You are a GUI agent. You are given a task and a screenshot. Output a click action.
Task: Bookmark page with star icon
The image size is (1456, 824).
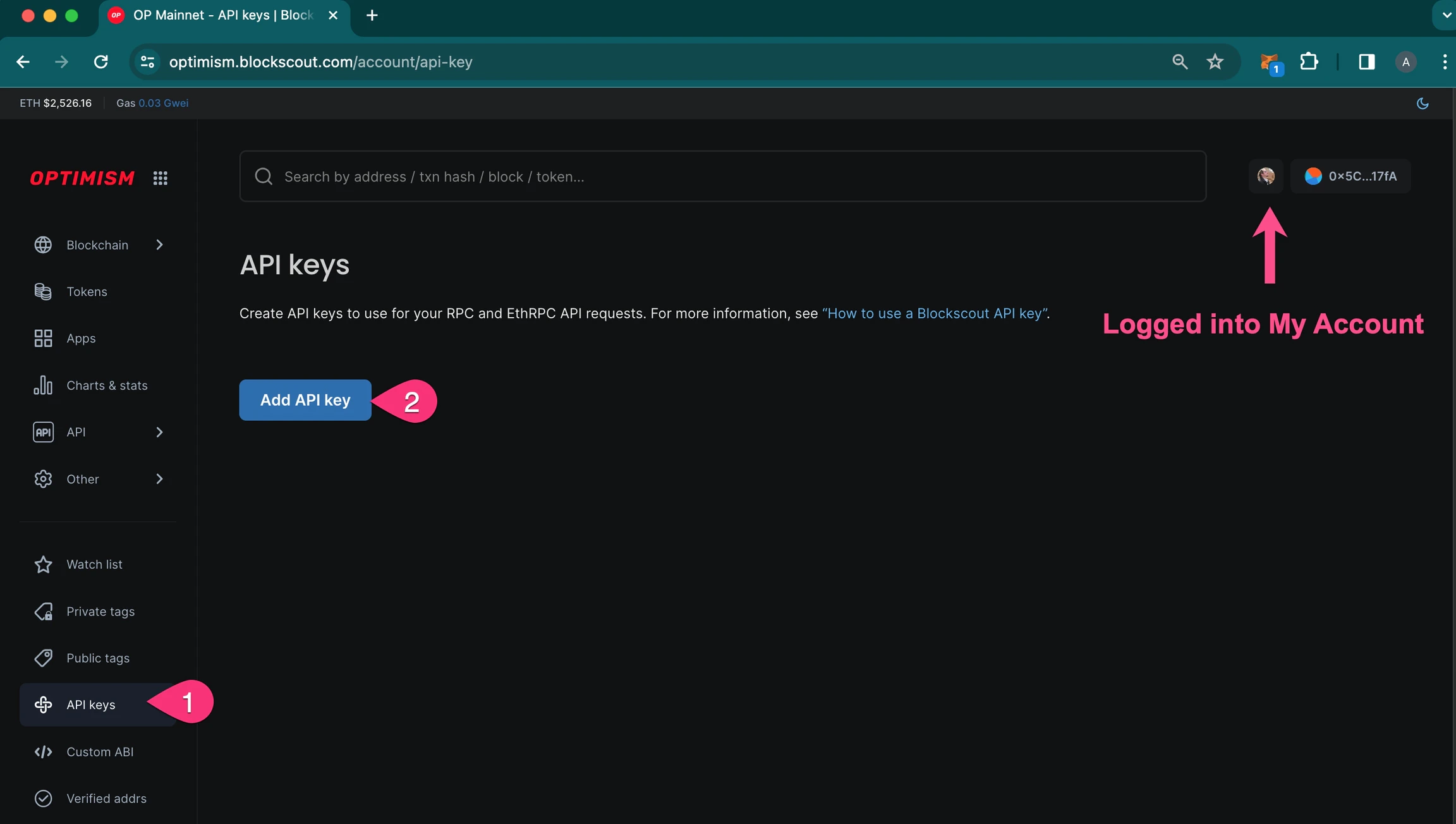click(1215, 62)
